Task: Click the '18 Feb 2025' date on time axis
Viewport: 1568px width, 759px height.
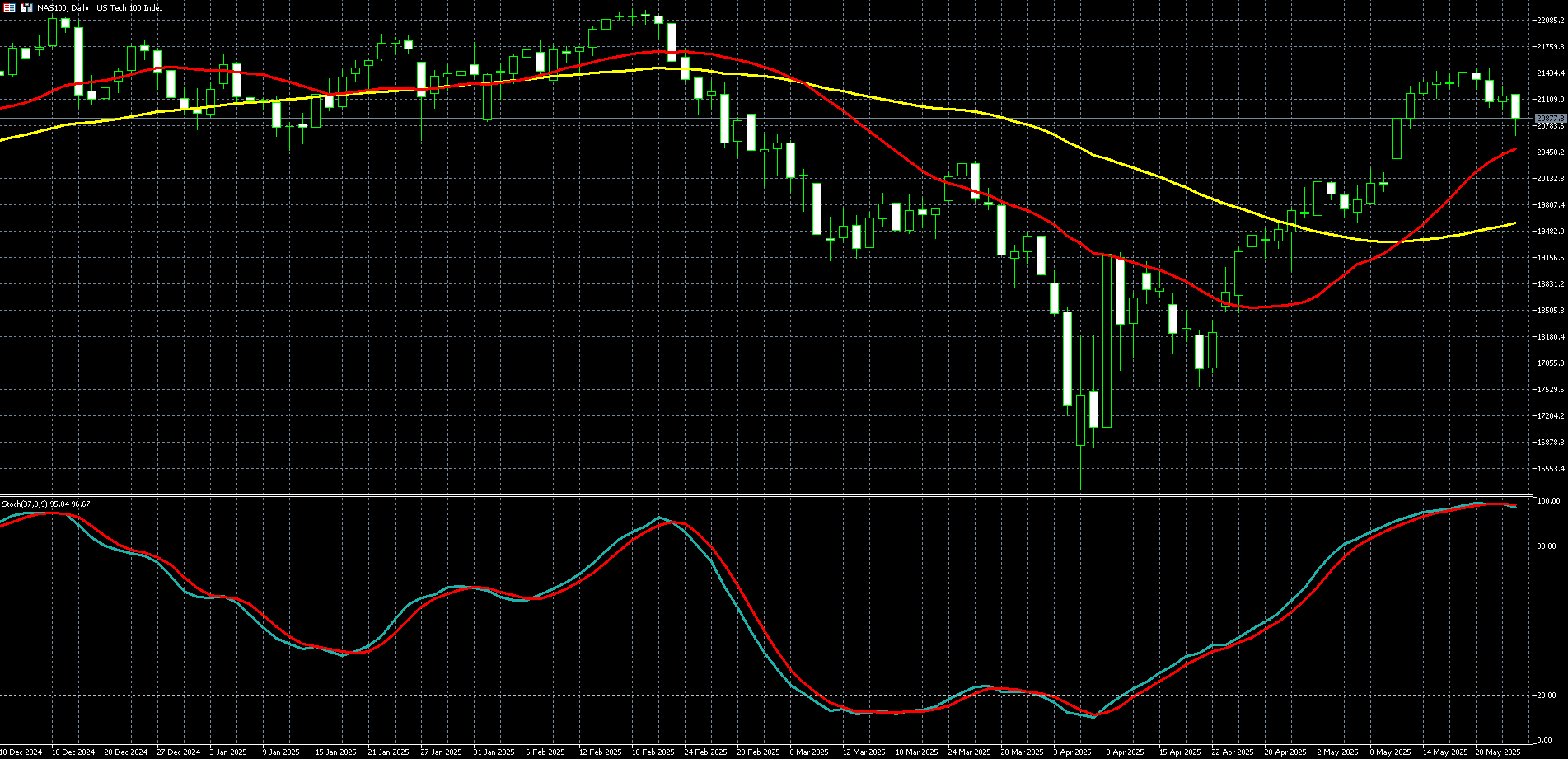Action: [x=653, y=752]
